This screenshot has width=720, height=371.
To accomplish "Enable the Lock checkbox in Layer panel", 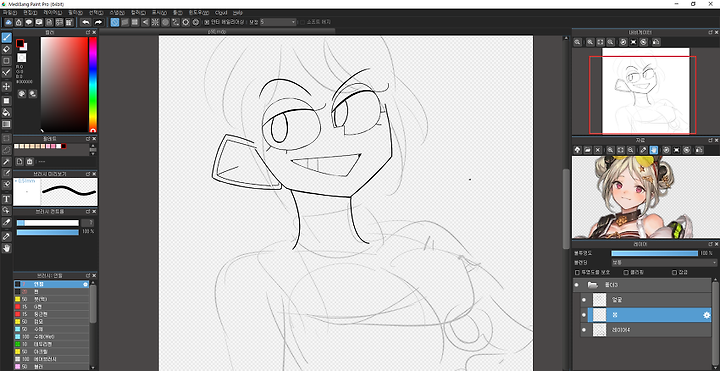I will 674,272.
